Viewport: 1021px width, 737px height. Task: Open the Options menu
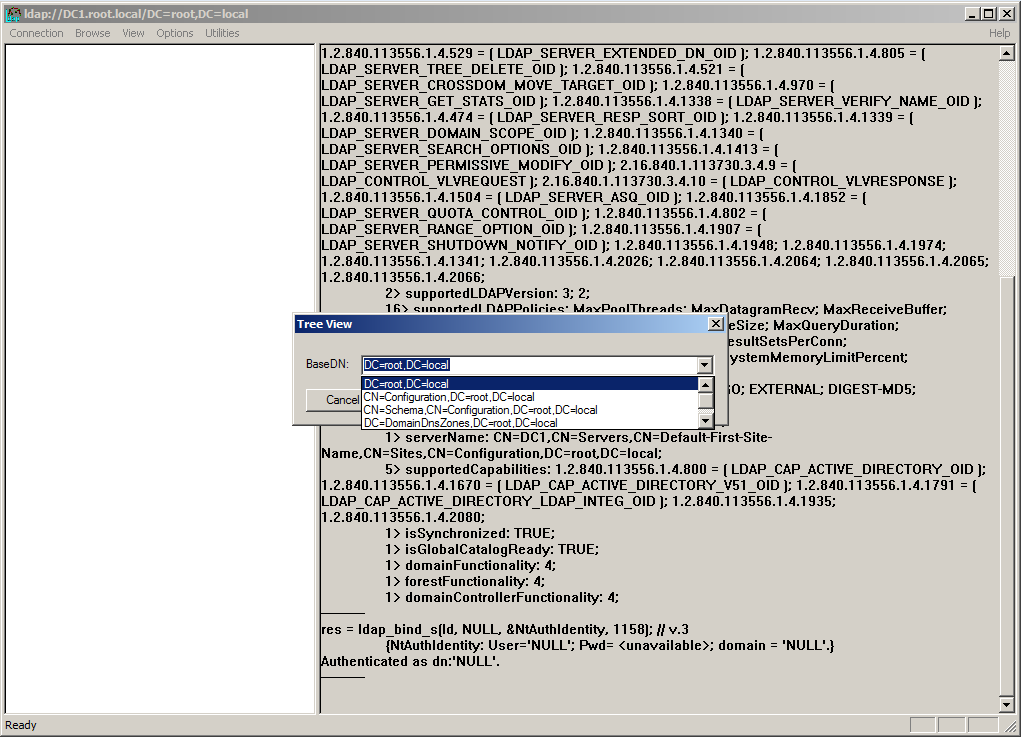click(x=174, y=33)
